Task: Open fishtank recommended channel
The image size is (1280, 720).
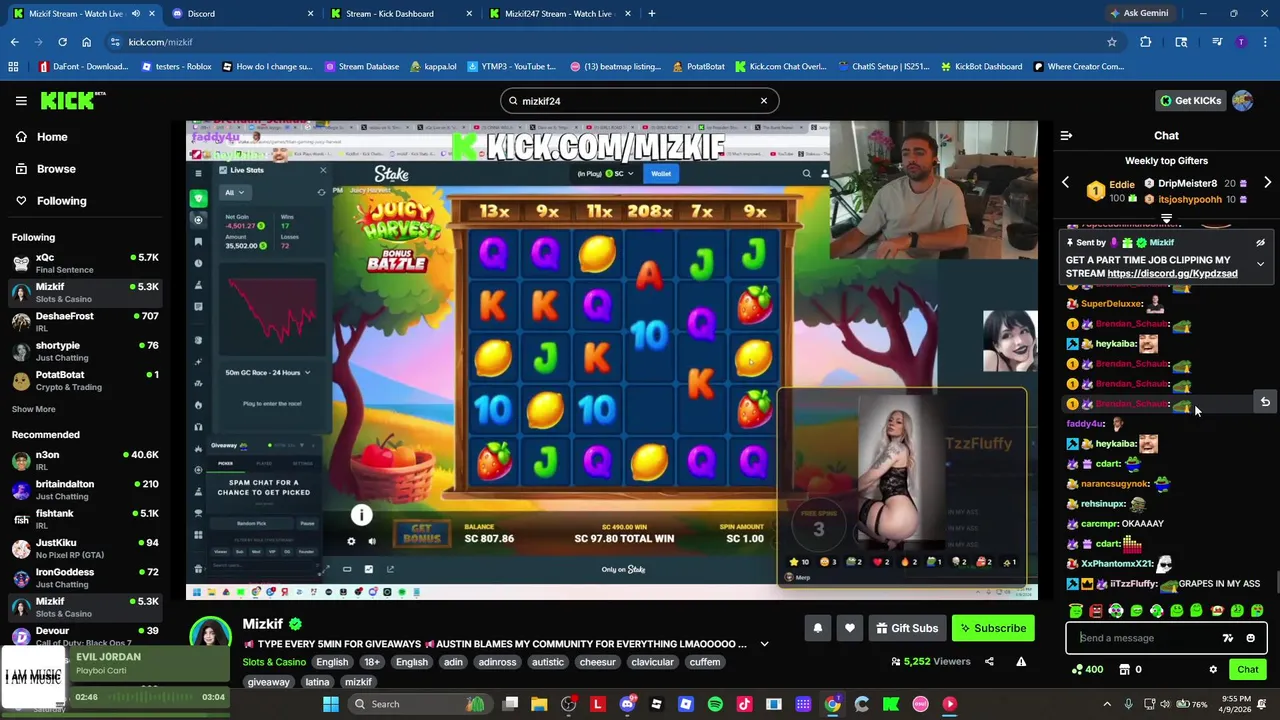Action: coord(85,519)
